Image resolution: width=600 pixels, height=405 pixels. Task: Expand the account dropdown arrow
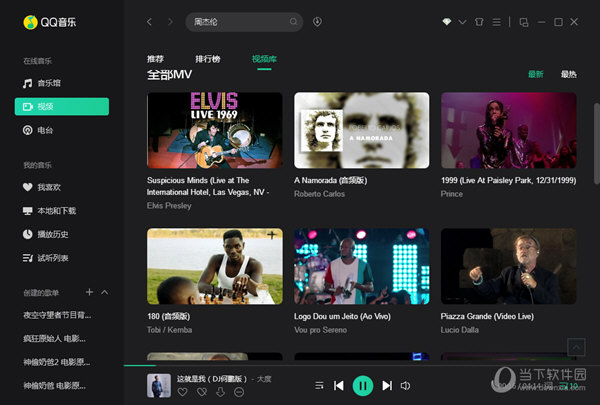tap(462, 22)
